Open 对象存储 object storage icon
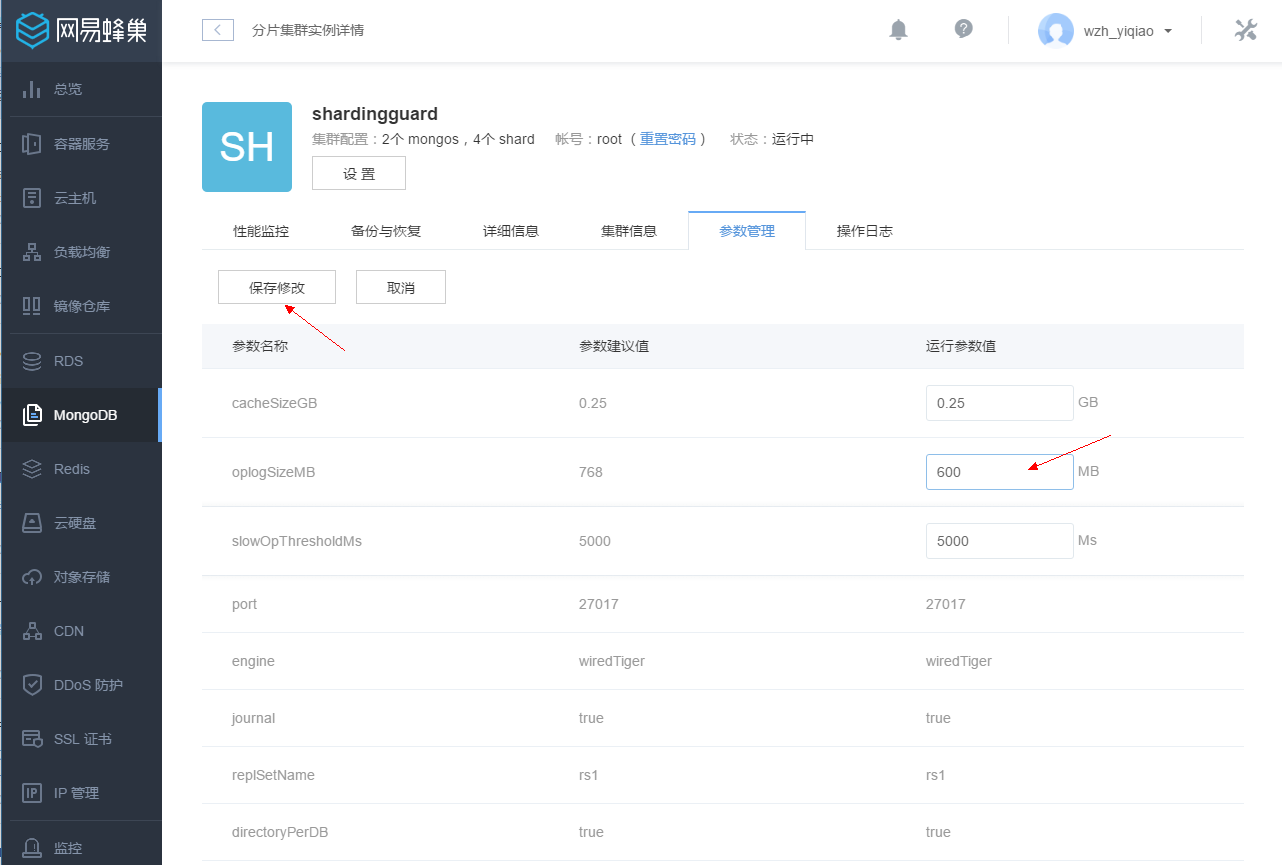Viewport: 1282px width, 865px height. point(32,577)
